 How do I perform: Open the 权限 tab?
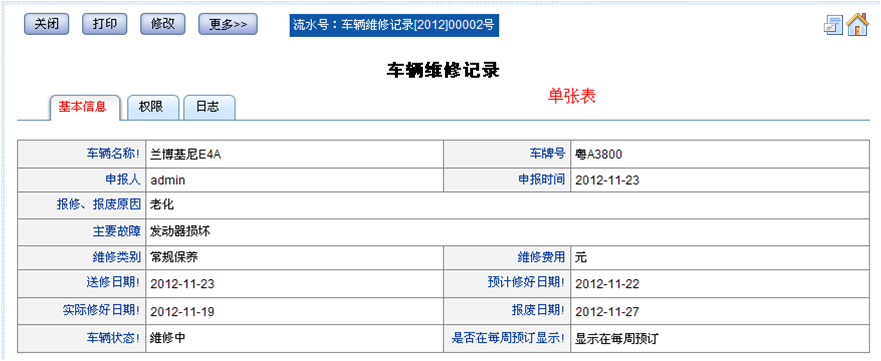click(x=153, y=107)
